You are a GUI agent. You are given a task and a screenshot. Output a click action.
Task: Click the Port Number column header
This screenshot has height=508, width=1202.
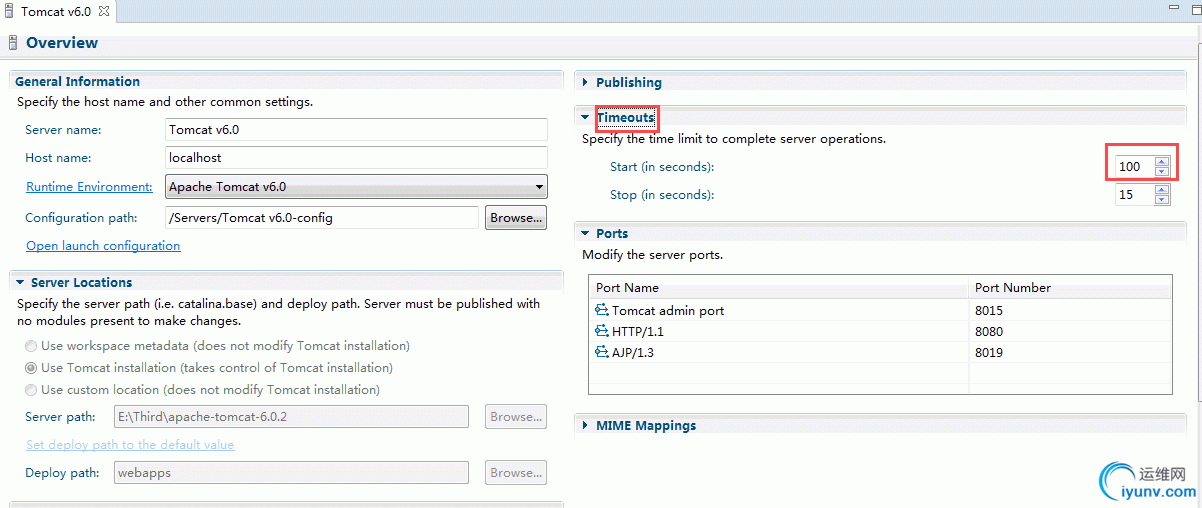pyautogui.click(x=1070, y=287)
